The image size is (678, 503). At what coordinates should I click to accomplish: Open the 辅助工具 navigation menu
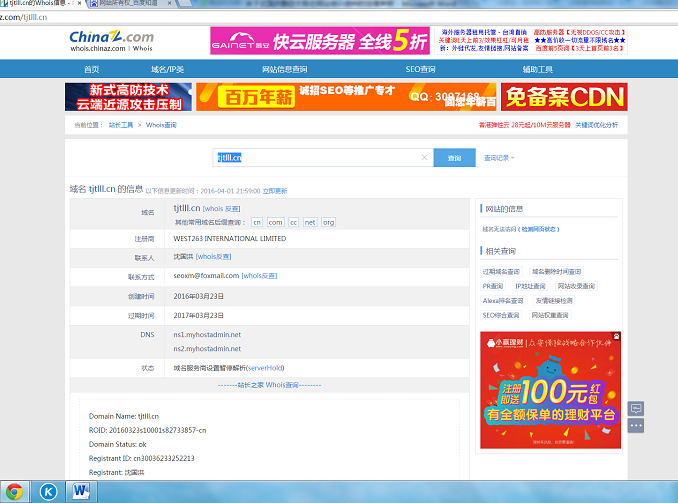[x=537, y=69]
